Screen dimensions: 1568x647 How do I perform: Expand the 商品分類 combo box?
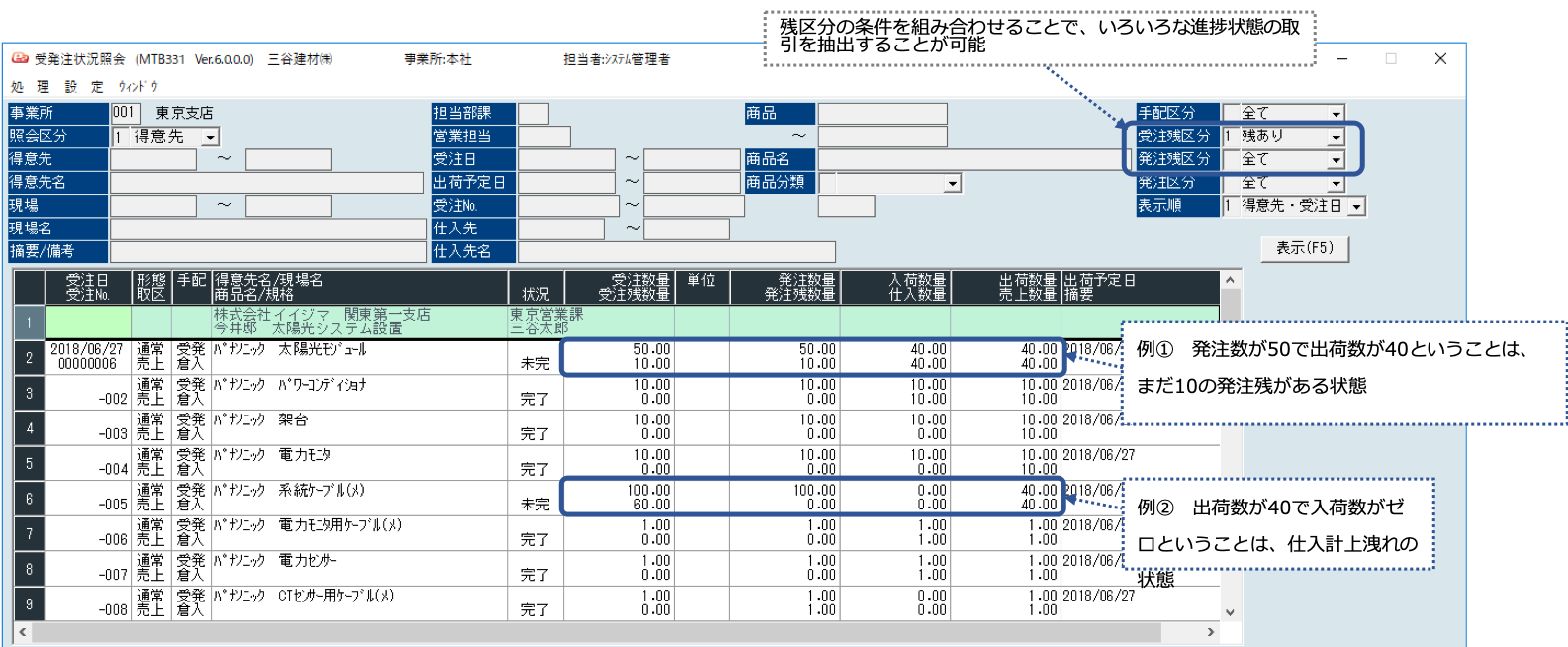952,184
